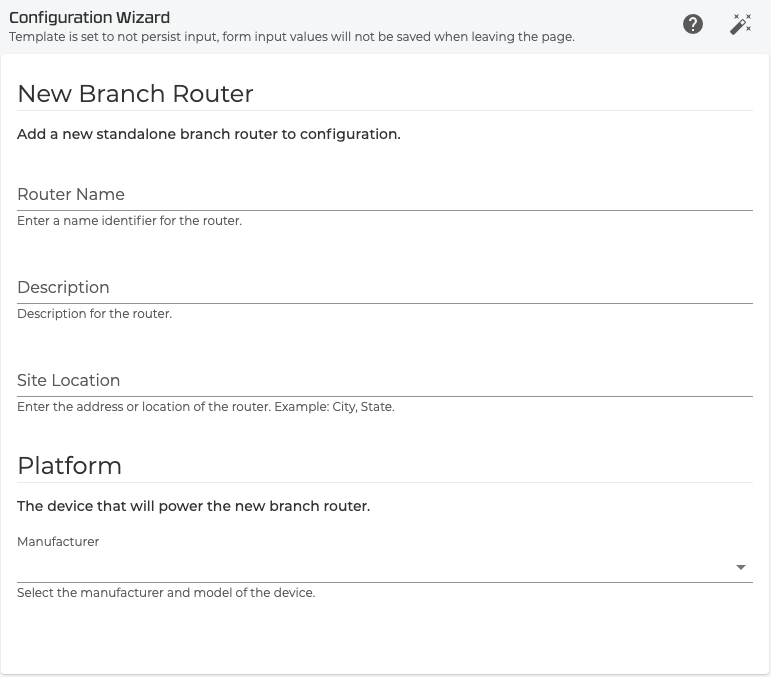Click the 'Description for the router' hint
771x677 pixels.
tap(94, 313)
